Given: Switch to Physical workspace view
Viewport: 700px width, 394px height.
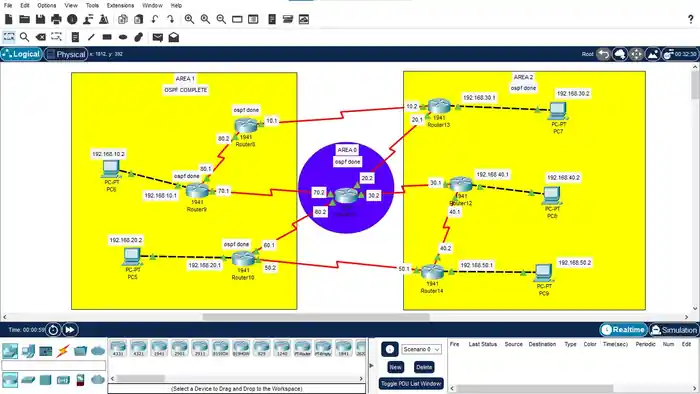Looking at the screenshot, I should tap(66, 54).
